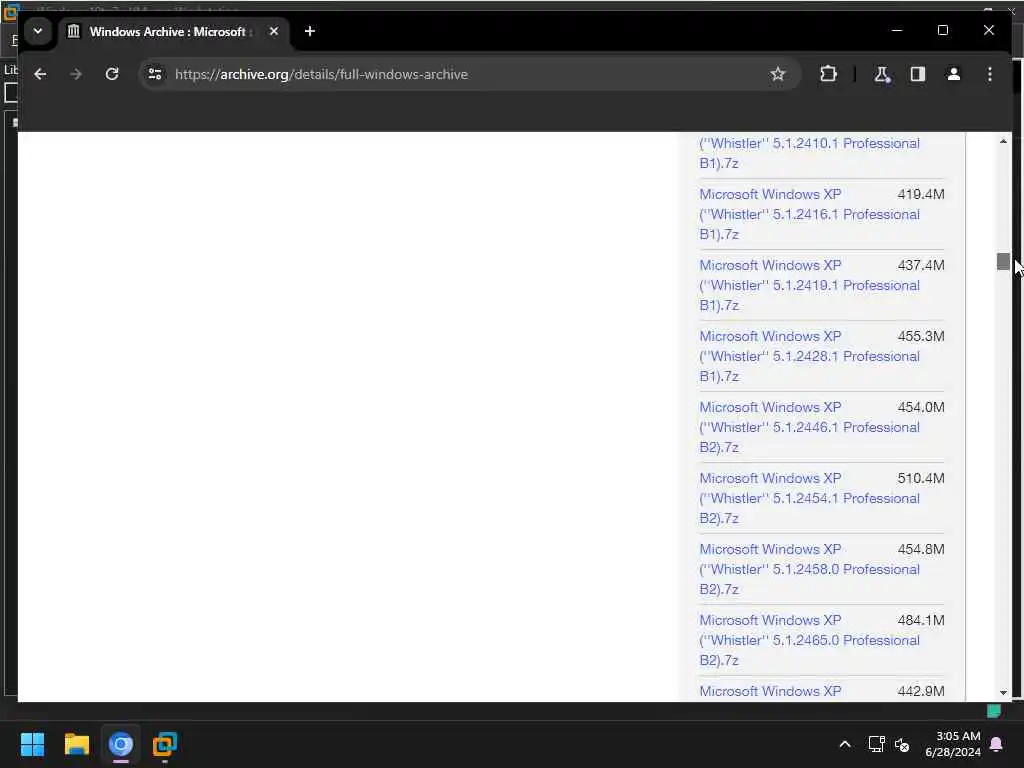The width and height of the screenshot is (1024, 768).
Task: Click the 454.0M file size text
Action: (x=921, y=407)
